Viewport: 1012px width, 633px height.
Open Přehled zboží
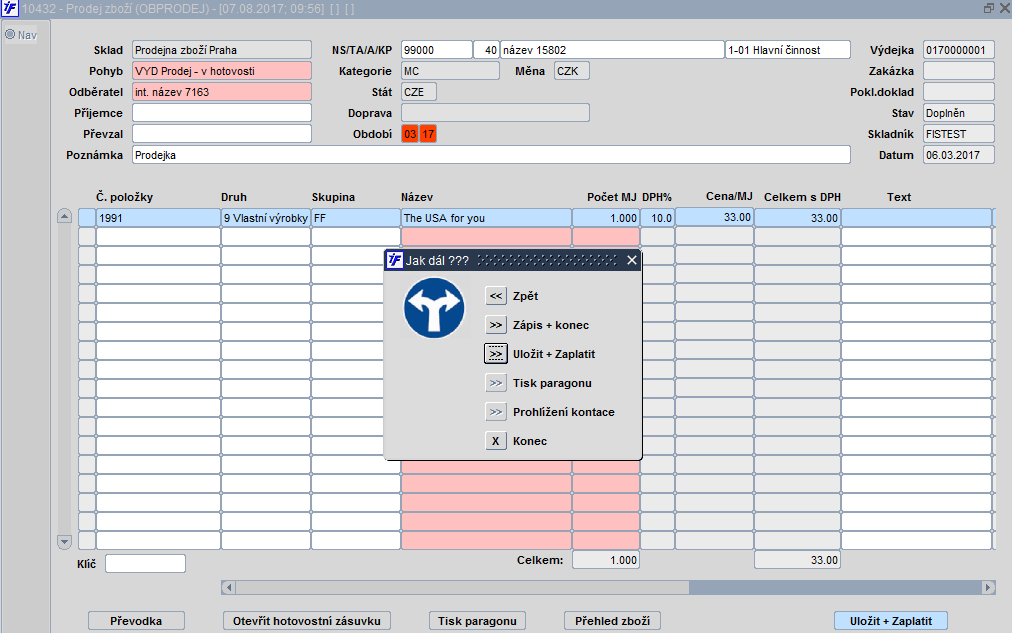612,621
